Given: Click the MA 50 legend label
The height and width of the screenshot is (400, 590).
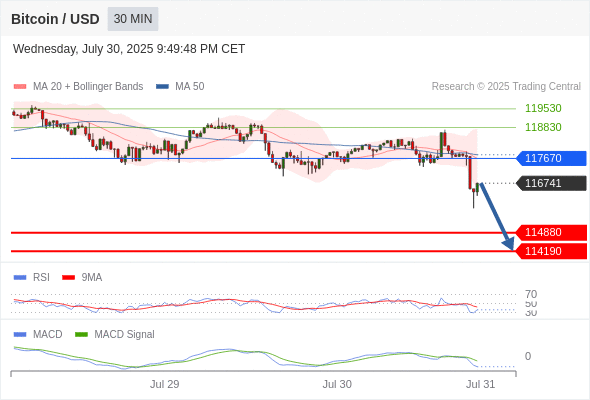Looking at the screenshot, I should pyautogui.click(x=190, y=87).
